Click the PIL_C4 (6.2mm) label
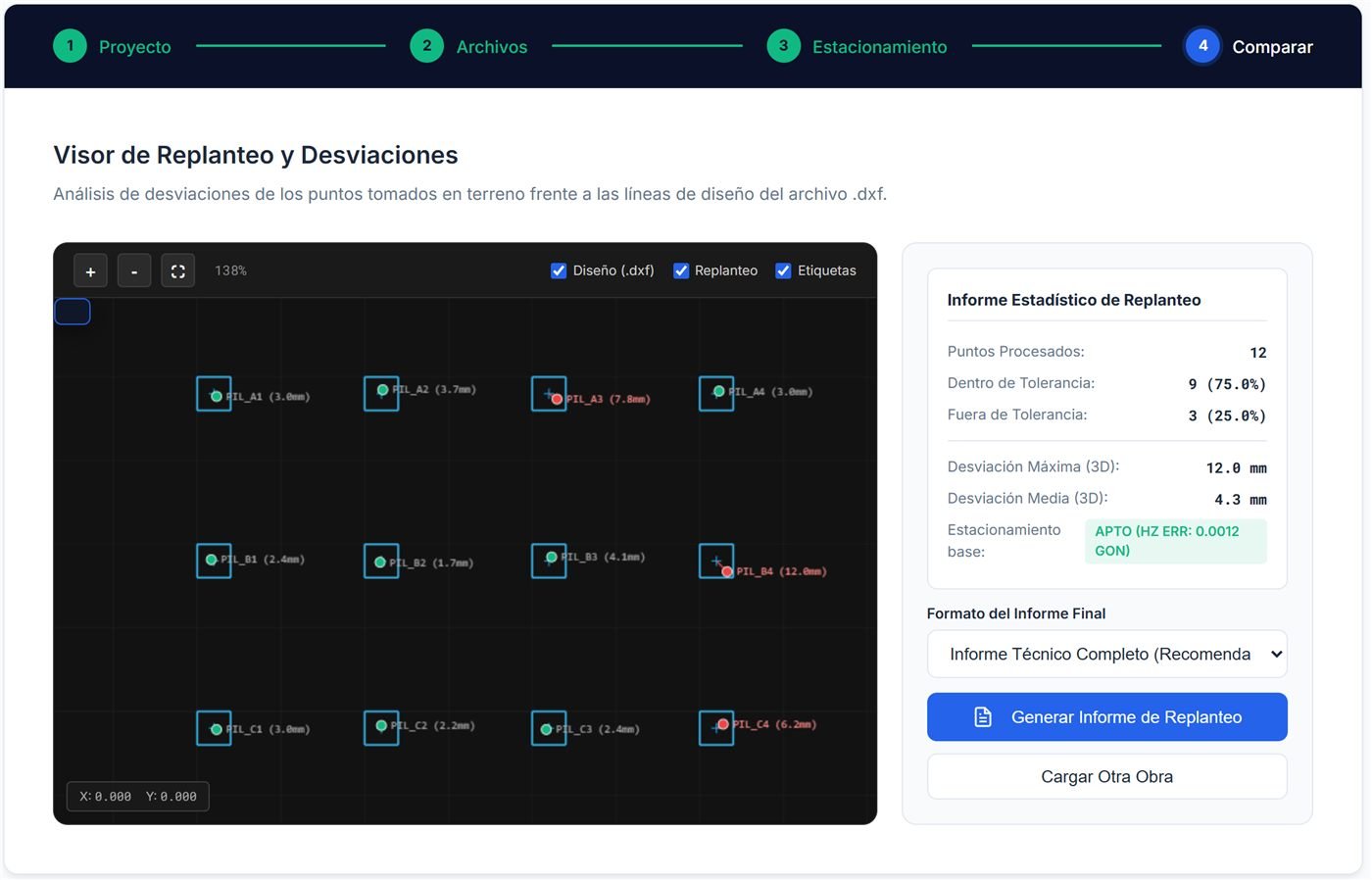Image resolution: width=1372 pixels, height=880 pixels. 774,724
